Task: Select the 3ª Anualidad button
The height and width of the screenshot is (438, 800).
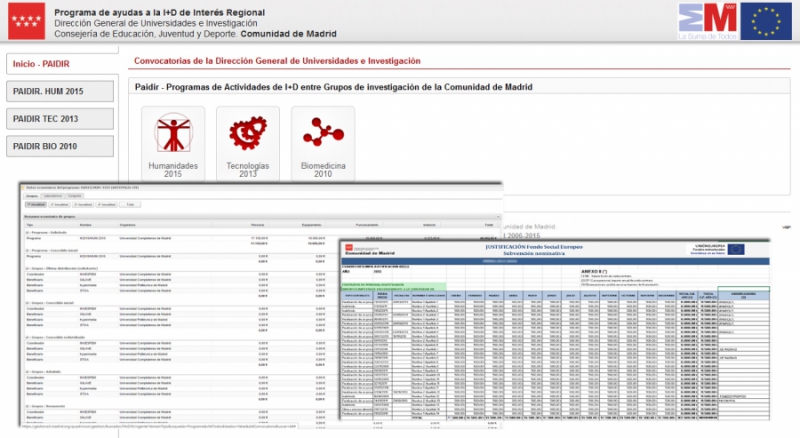Action: pos(83,205)
